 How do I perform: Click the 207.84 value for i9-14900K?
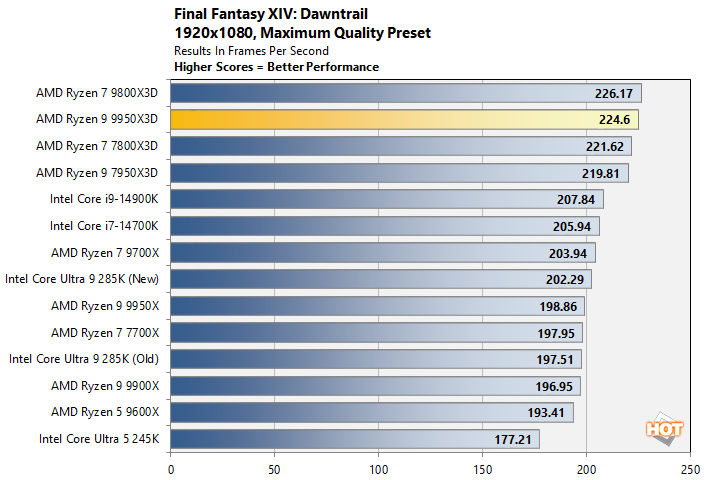tap(577, 200)
